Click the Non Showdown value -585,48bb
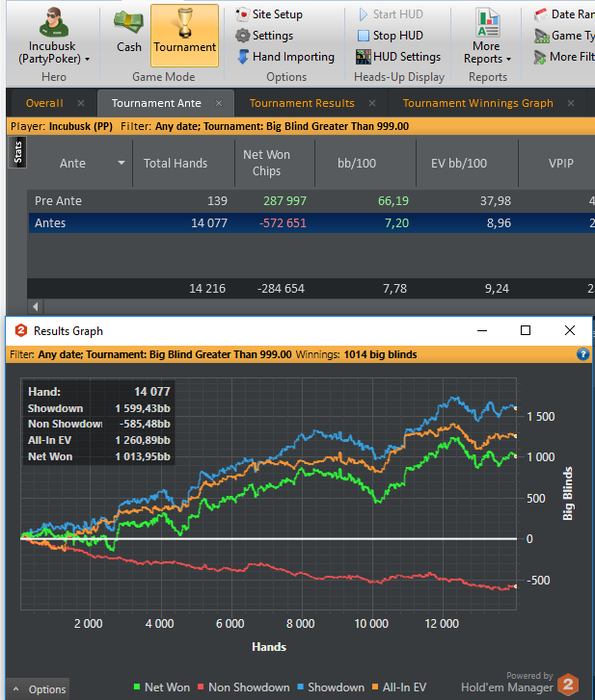Viewport: 595px width, 700px height. 145,424
